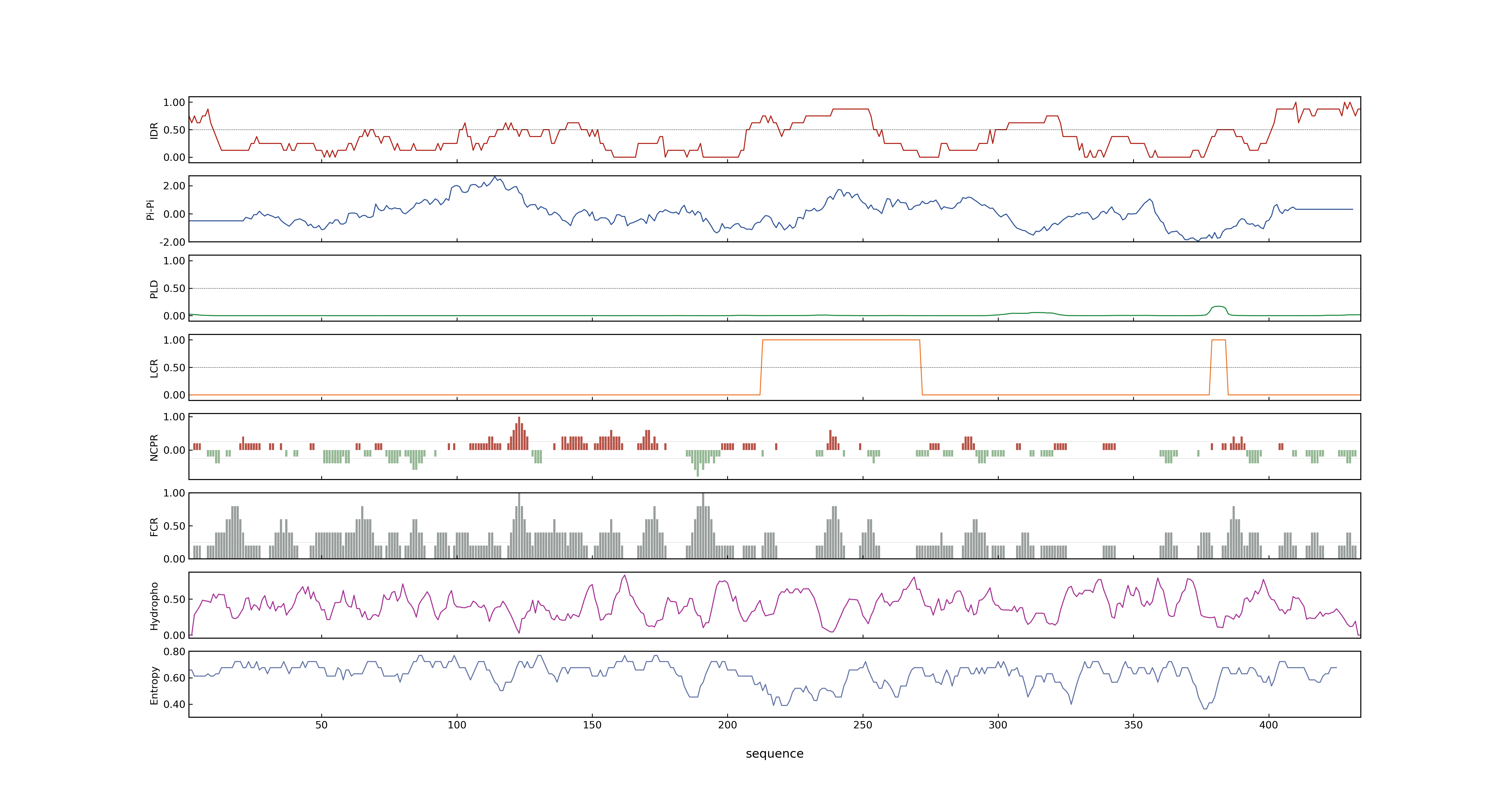The height and width of the screenshot is (806, 1512).
Task: Click the x-axis tick label 350
Action: point(1133,725)
